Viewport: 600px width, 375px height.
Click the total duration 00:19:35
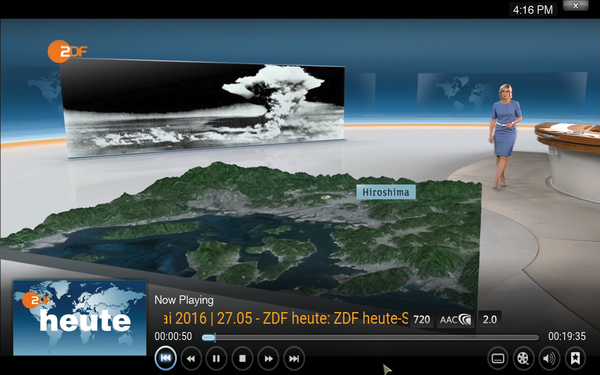click(x=567, y=336)
